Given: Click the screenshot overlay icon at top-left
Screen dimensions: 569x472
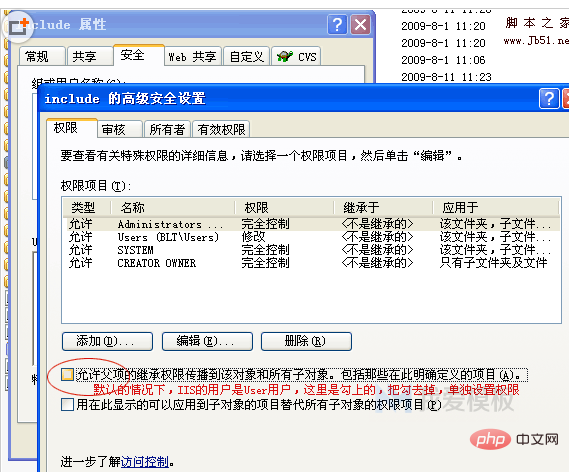Looking at the screenshot, I should click(x=18, y=26).
